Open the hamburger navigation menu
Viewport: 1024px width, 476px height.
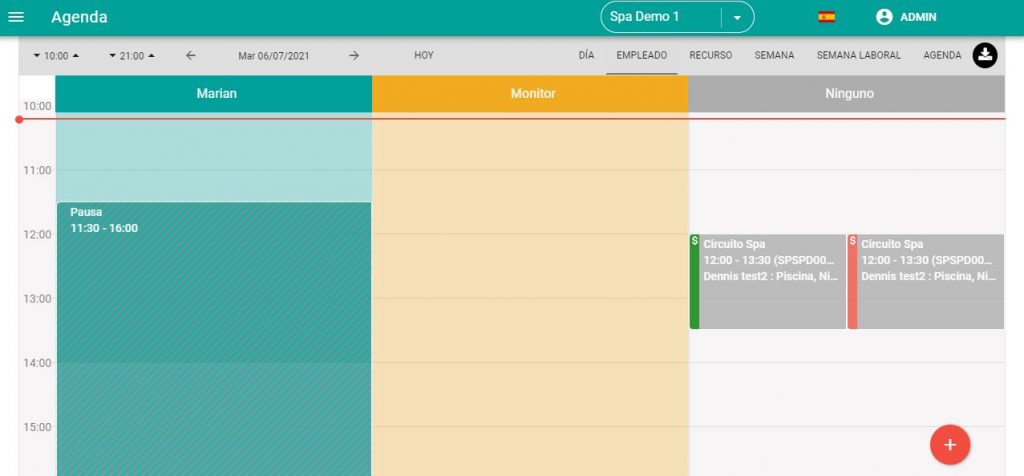pos(16,17)
